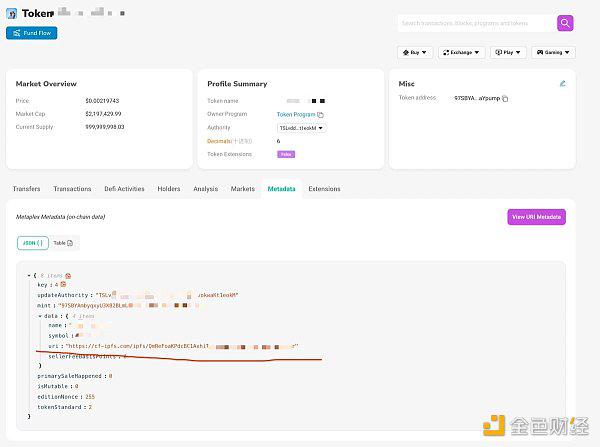Open the Exchange dropdown menu

(x=462, y=52)
